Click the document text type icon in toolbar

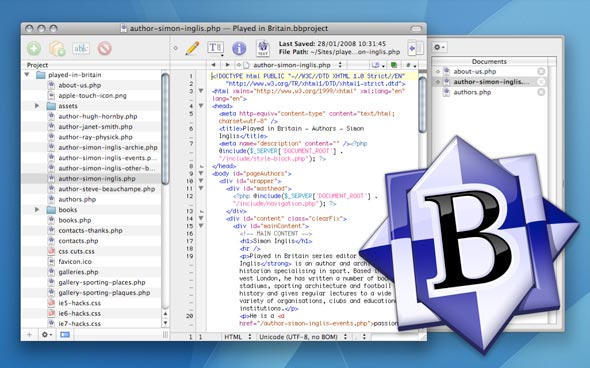pos(263,48)
